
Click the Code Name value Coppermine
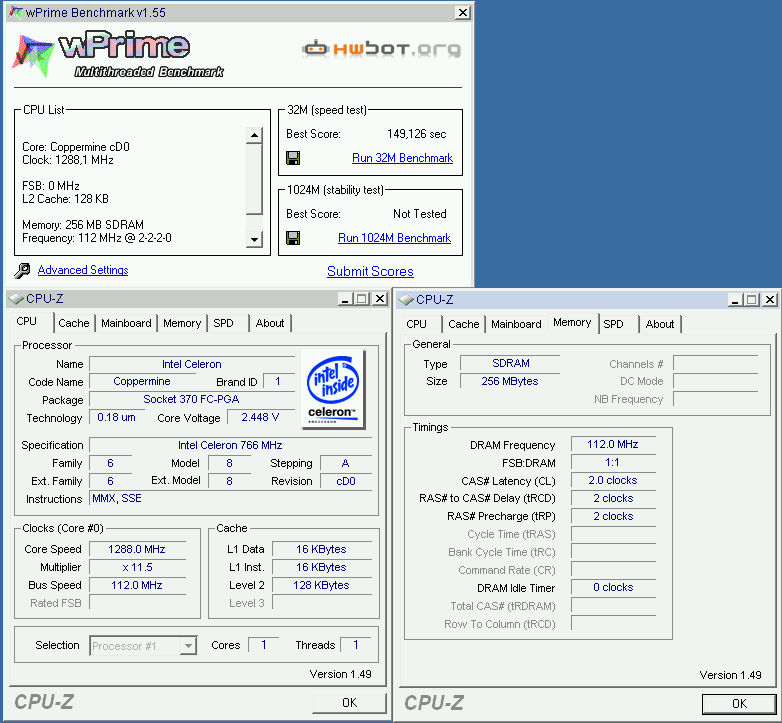pyautogui.click(x=142, y=381)
